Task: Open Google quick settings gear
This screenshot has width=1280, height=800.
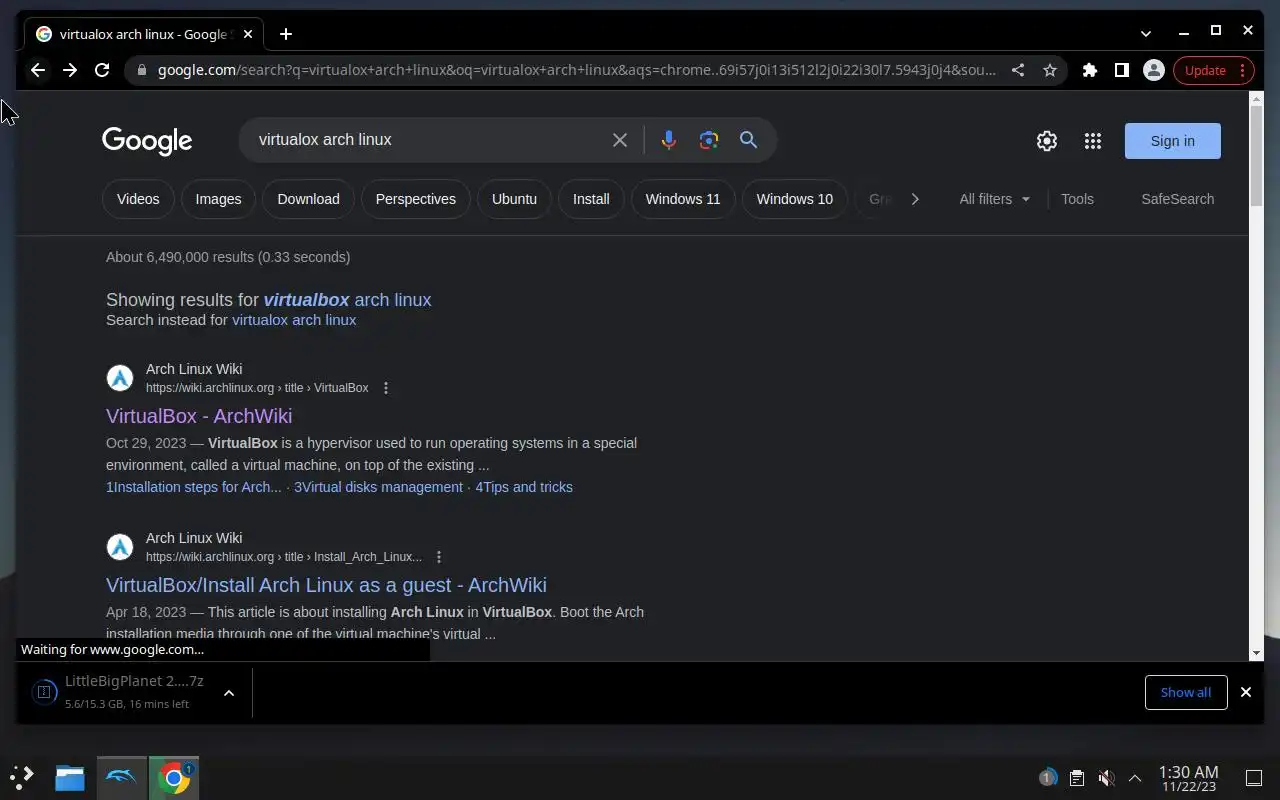Action: [x=1047, y=141]
